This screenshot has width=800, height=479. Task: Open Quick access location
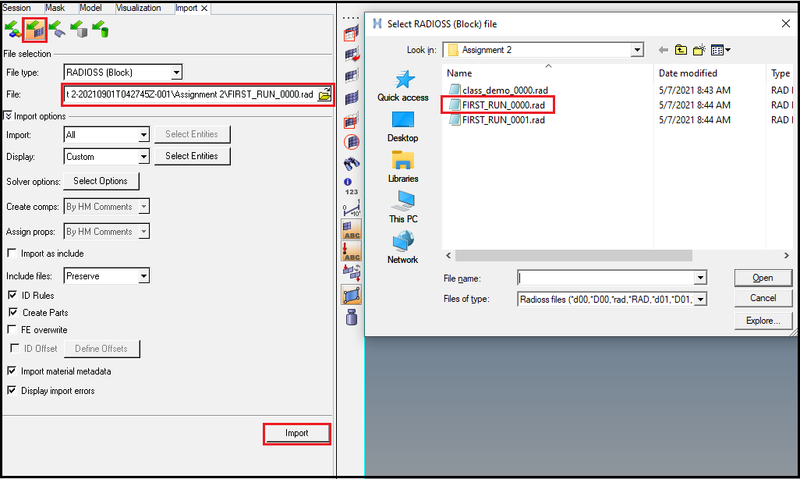click(403, 86)
